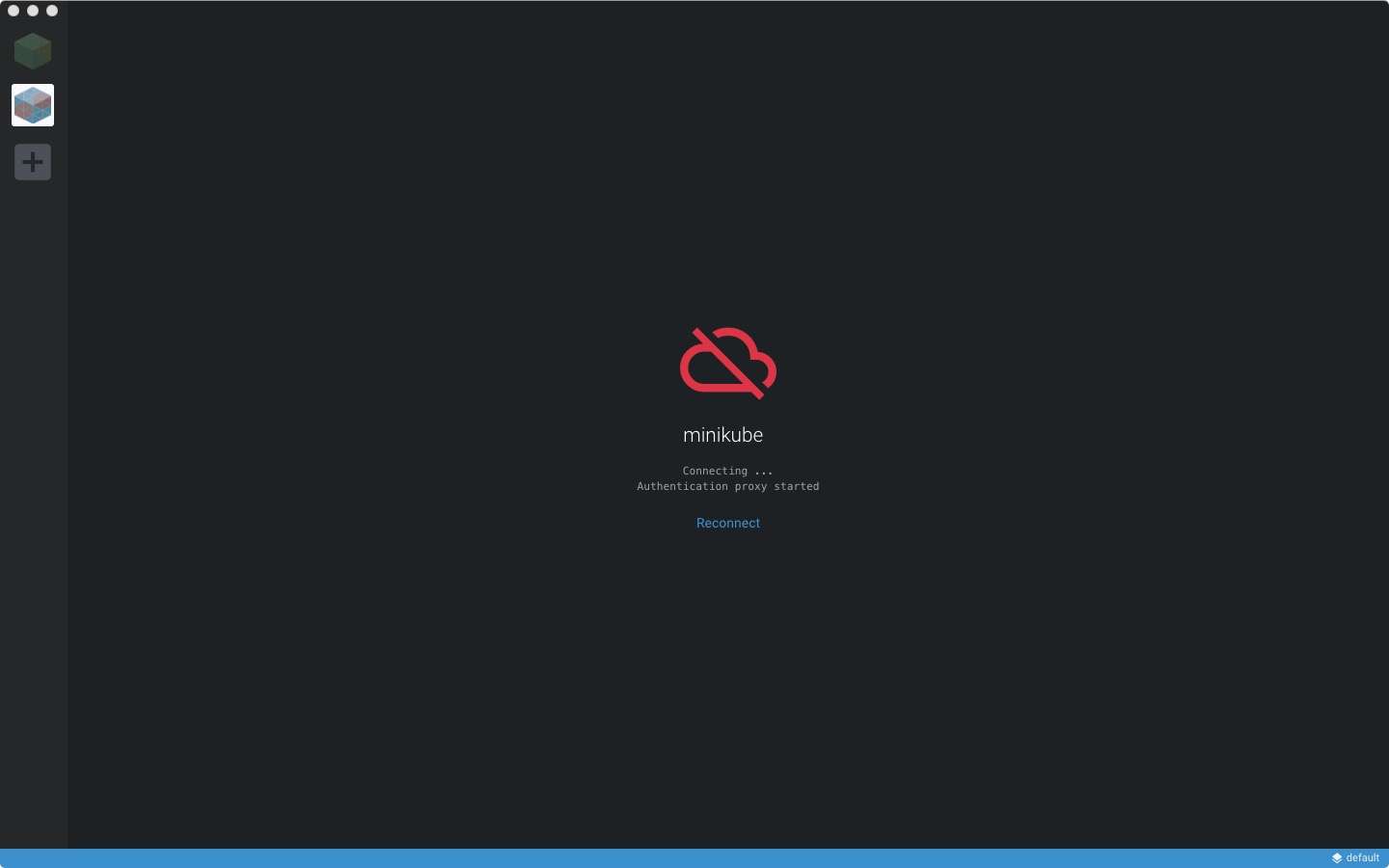Open the default context dropdown in status bar
The width and height of the screenshot is (1389, 868).
[x=1354, y=857]
